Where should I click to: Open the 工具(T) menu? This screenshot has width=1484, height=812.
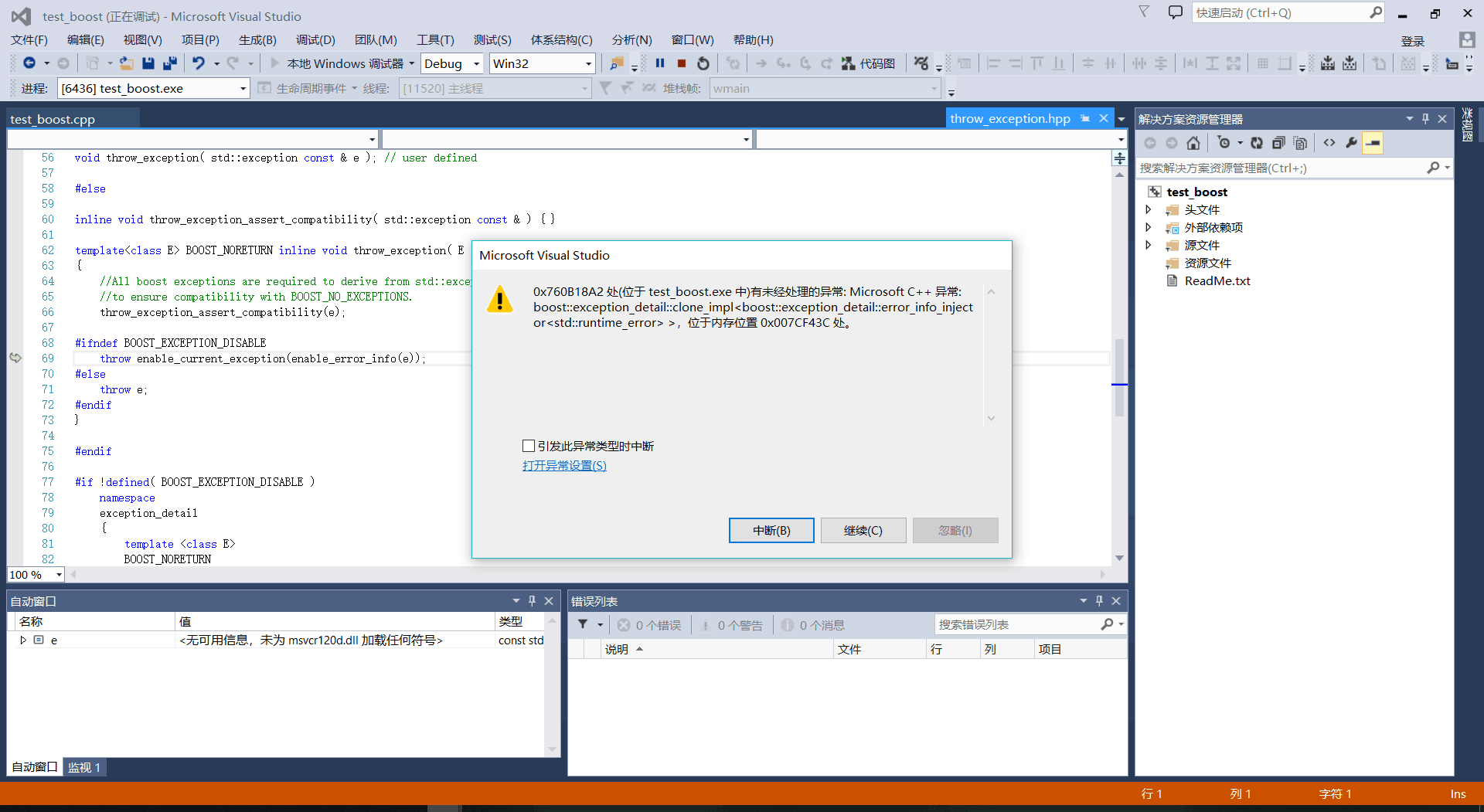[435, 39]
